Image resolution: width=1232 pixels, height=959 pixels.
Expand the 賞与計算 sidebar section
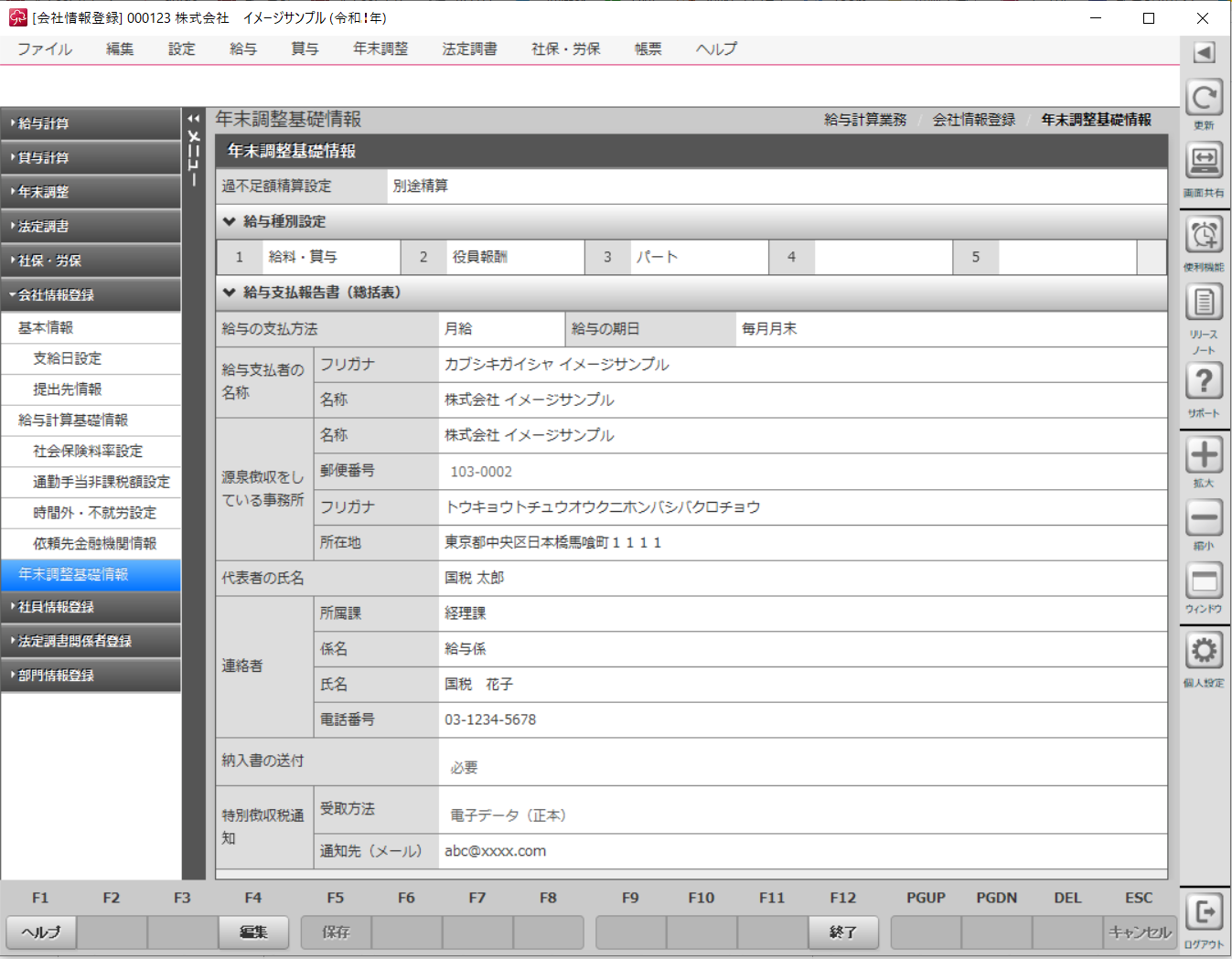coord(91,157)
